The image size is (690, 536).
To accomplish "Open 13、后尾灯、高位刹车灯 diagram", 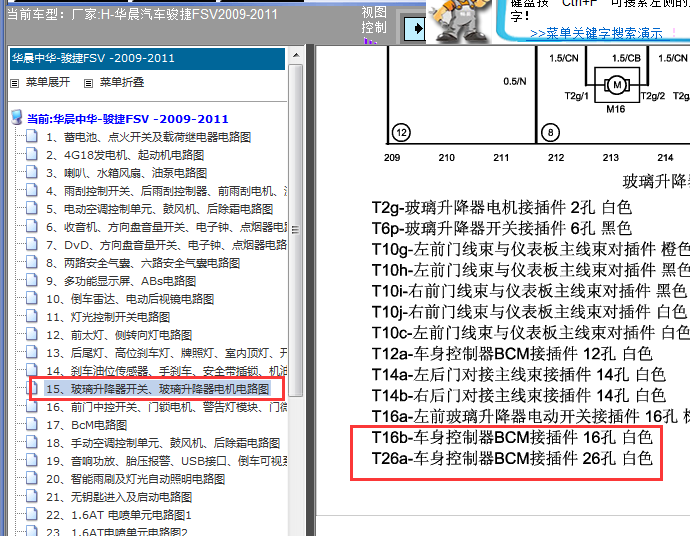I will pos(166,353).
